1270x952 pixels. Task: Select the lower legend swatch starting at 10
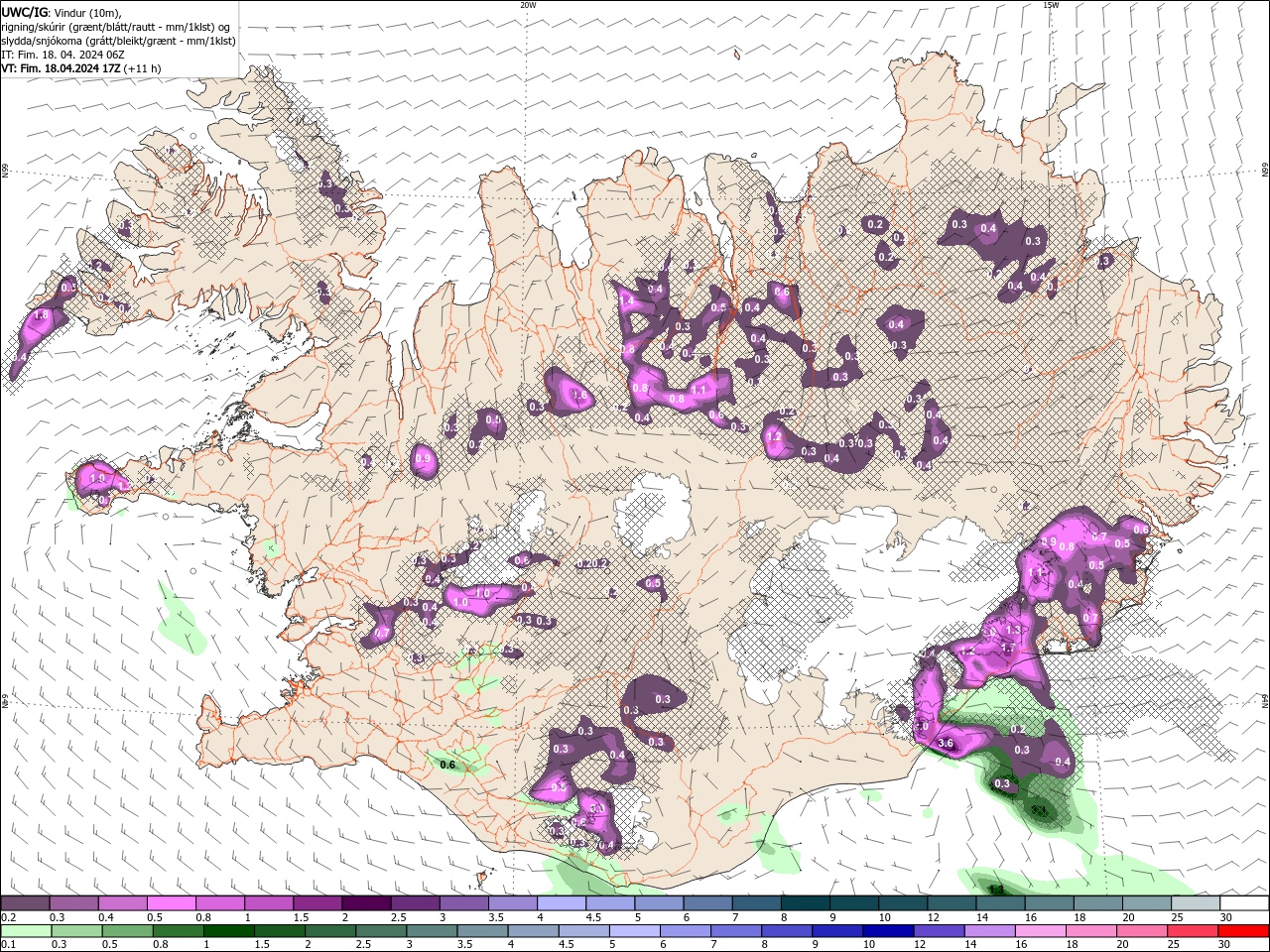888,931
